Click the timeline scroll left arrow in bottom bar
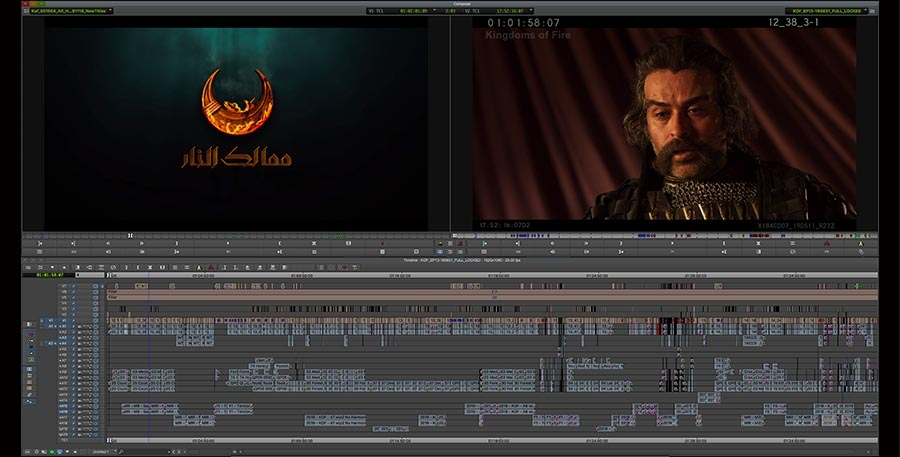The image size is (900, 457). (x=173, y=452)
